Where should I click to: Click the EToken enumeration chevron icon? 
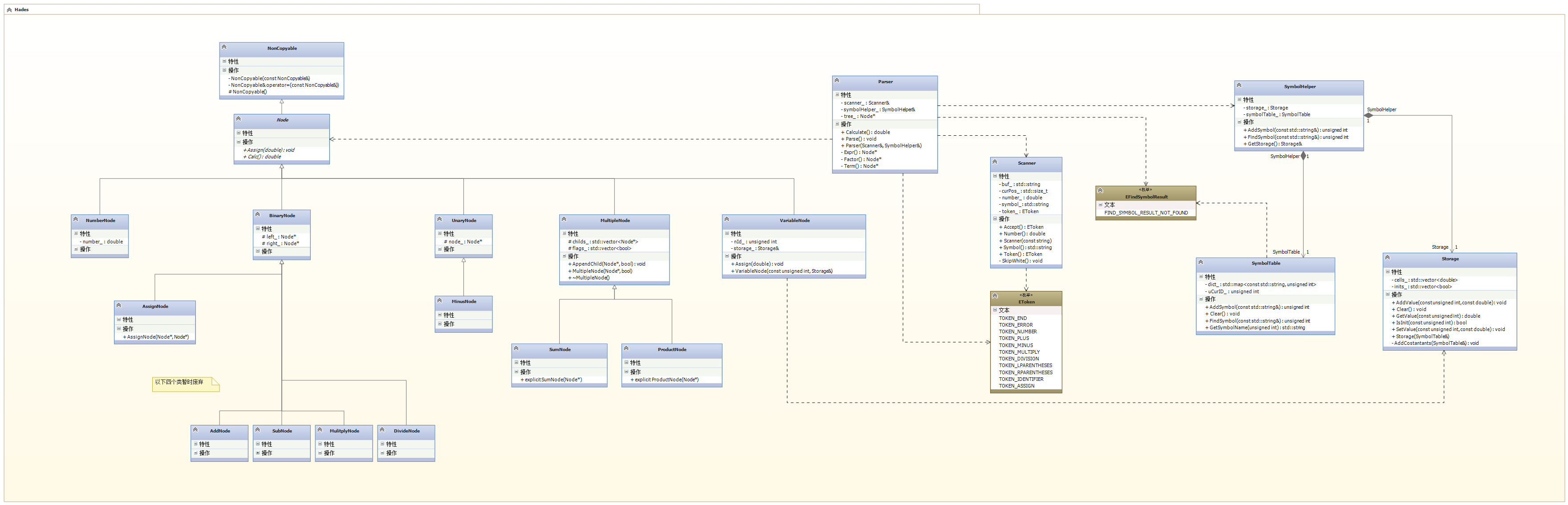coord(995,296)
